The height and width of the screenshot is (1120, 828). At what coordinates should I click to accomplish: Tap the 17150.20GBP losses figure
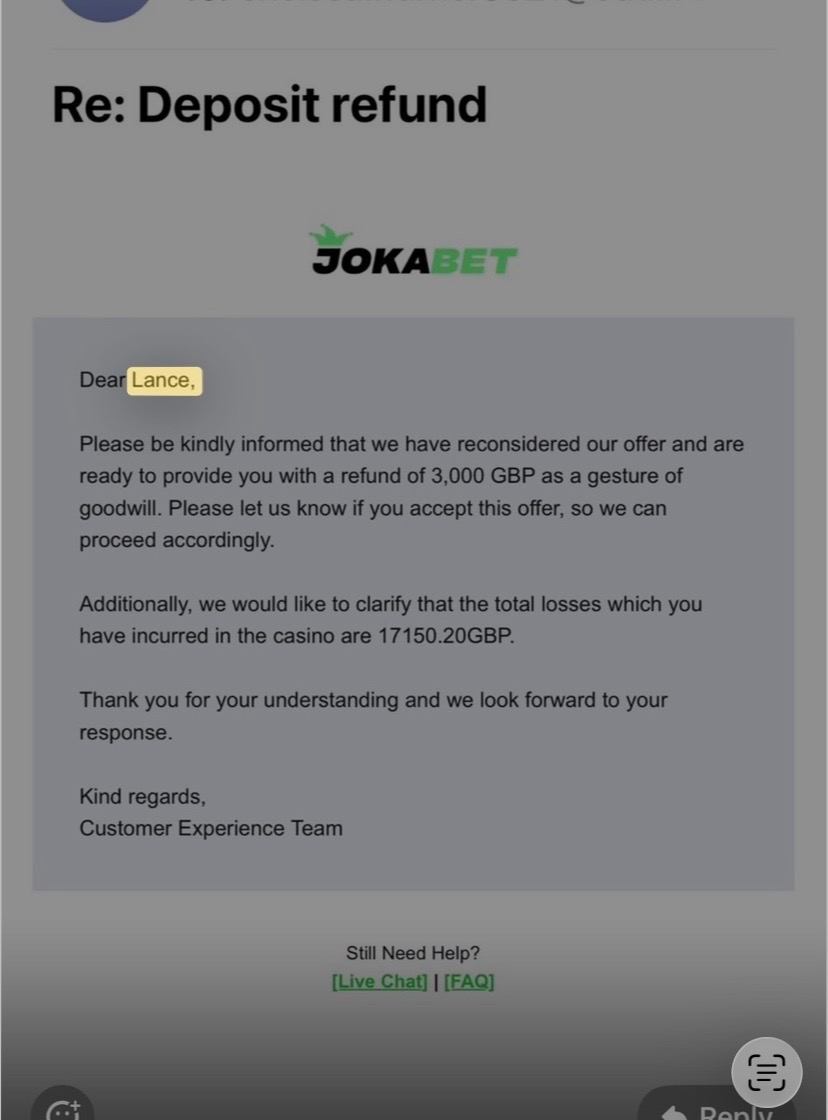pos(445,636)
